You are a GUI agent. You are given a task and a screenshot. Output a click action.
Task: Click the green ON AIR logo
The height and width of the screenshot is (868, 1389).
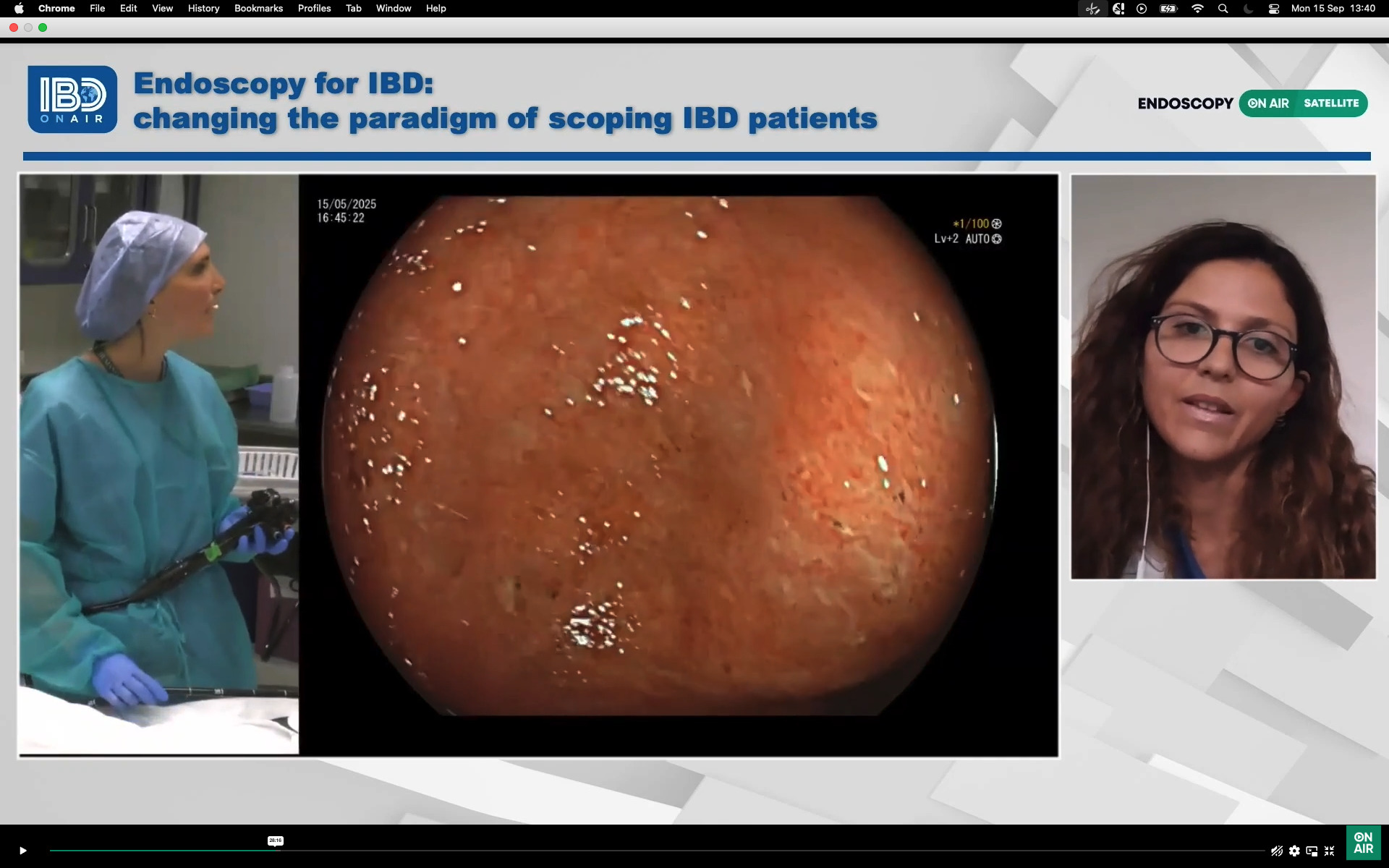tap(1363, 843)
